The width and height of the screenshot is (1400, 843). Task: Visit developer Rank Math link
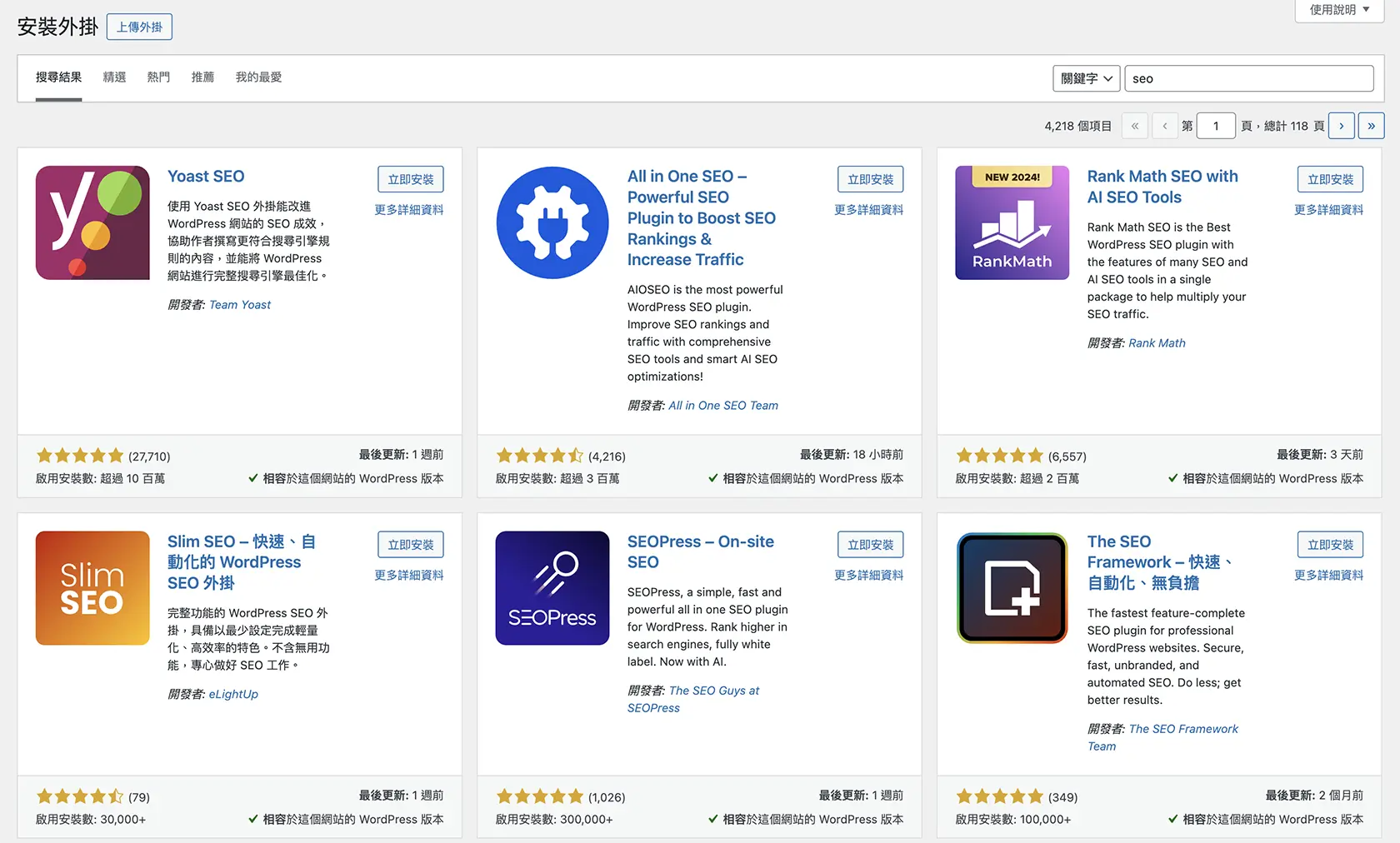pos(1157,343)
